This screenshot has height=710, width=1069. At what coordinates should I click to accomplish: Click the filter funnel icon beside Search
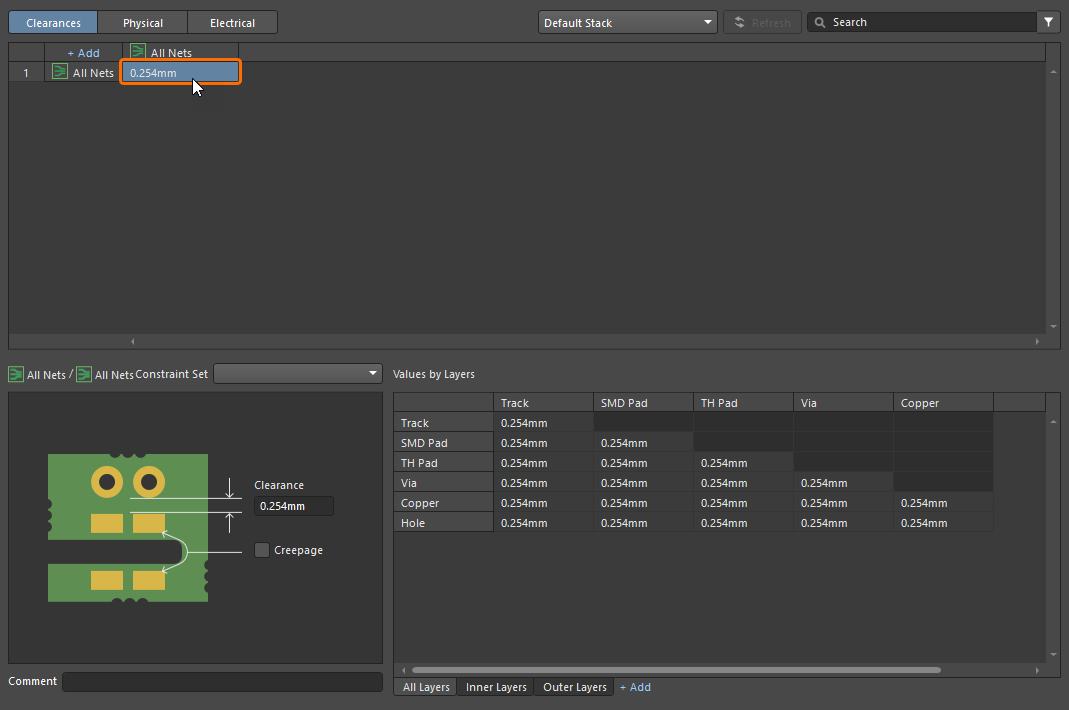(x=1048, y=22)
